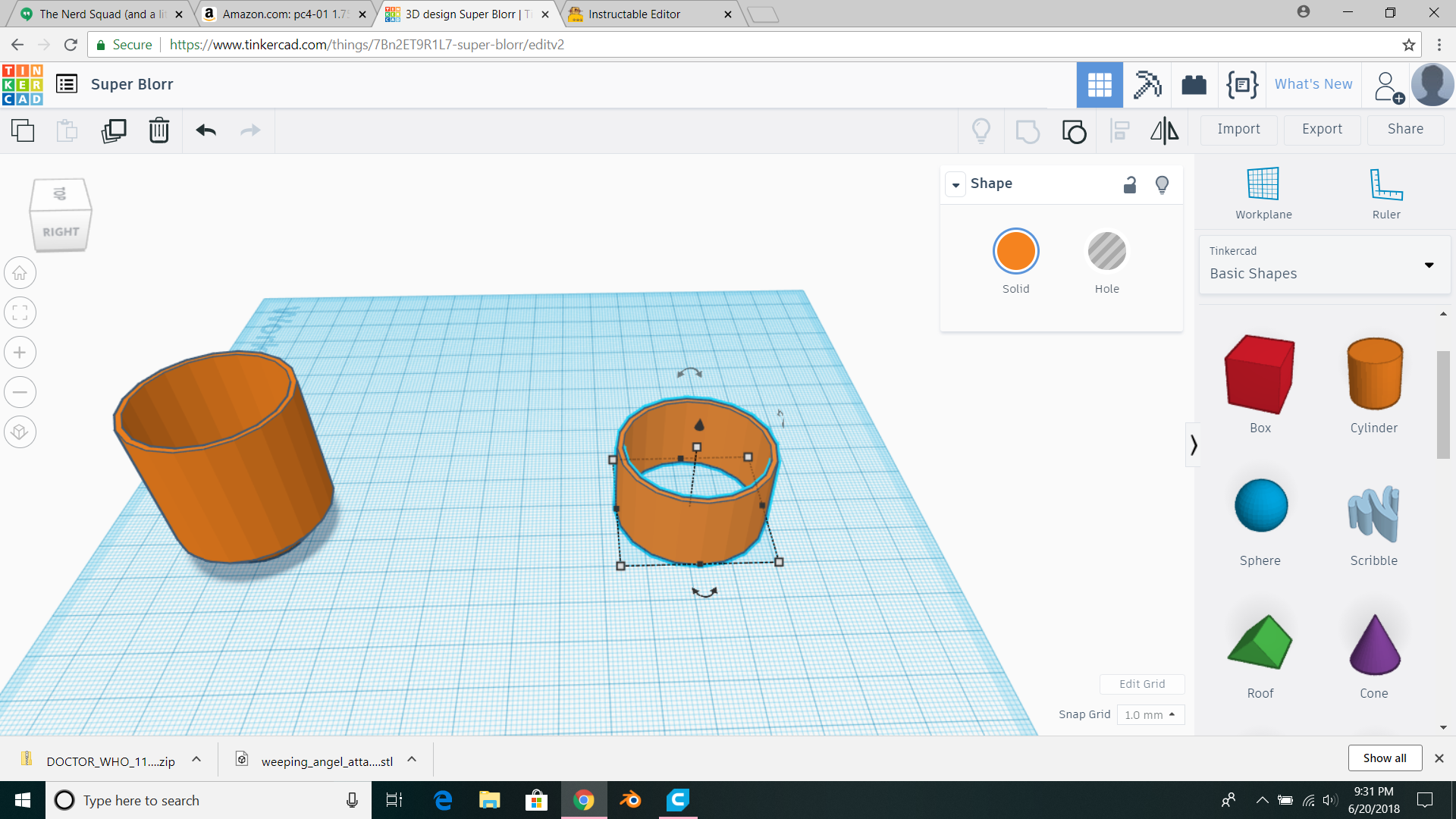
Task: Toggle the shape lock icon
Action: pos(1130,184)
